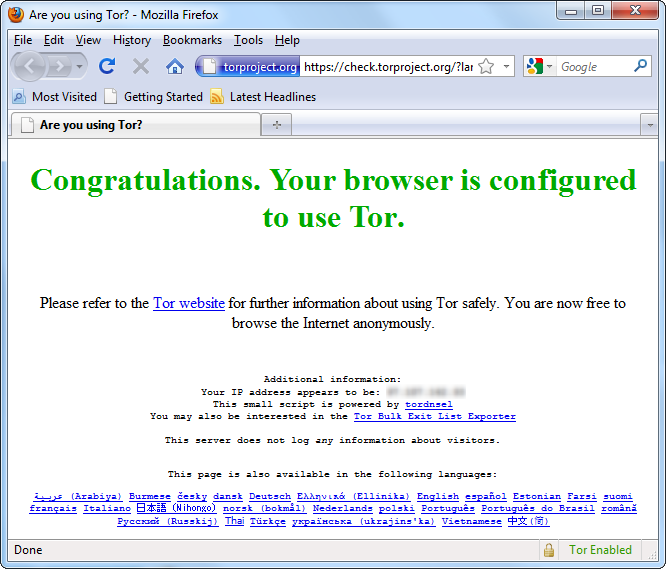Open Getting Started bookmark
The width and height of the screenshot is (666, 569).
[154, 97]
